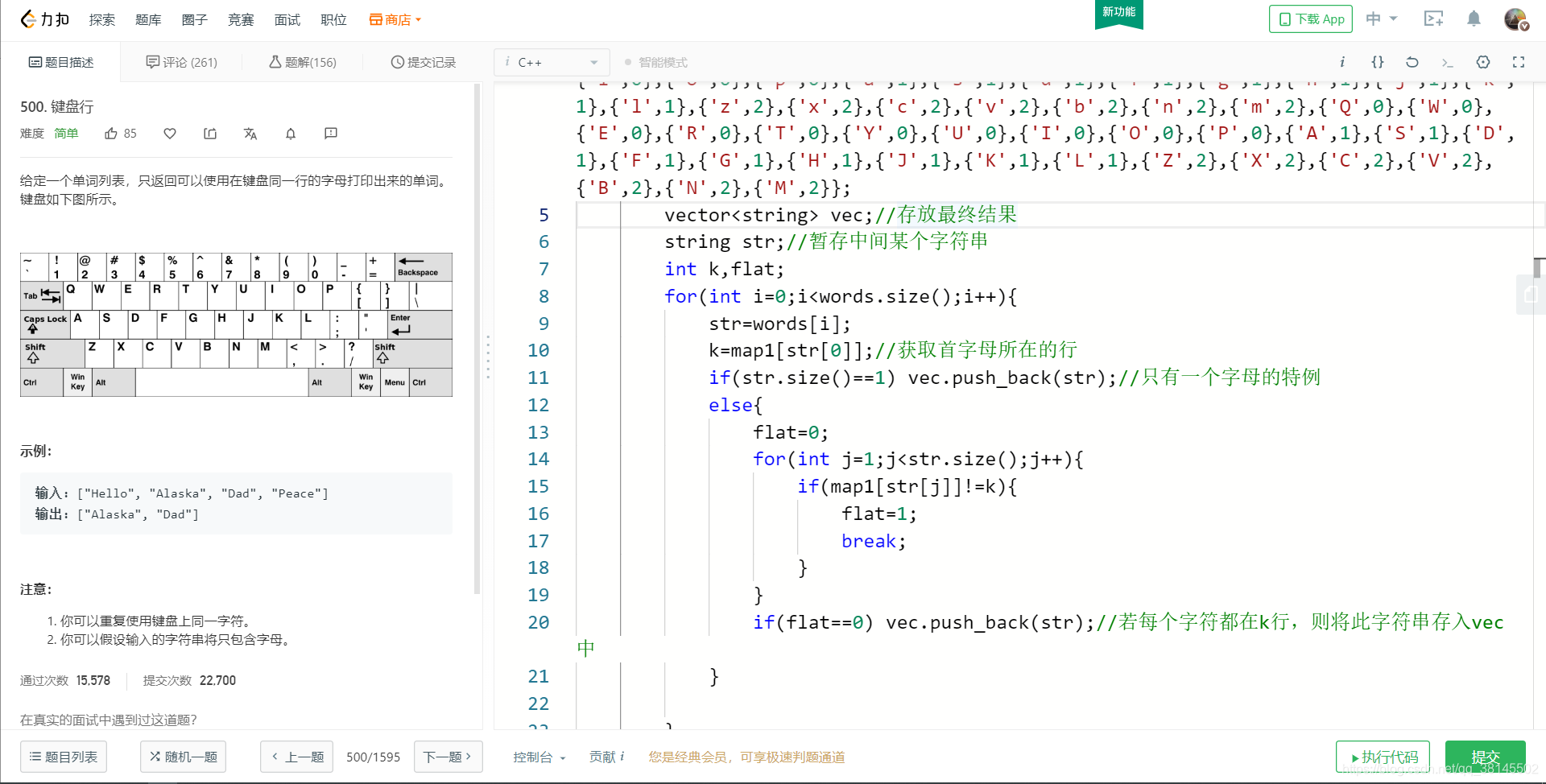Enter fullscreen editor mode

1519,62
